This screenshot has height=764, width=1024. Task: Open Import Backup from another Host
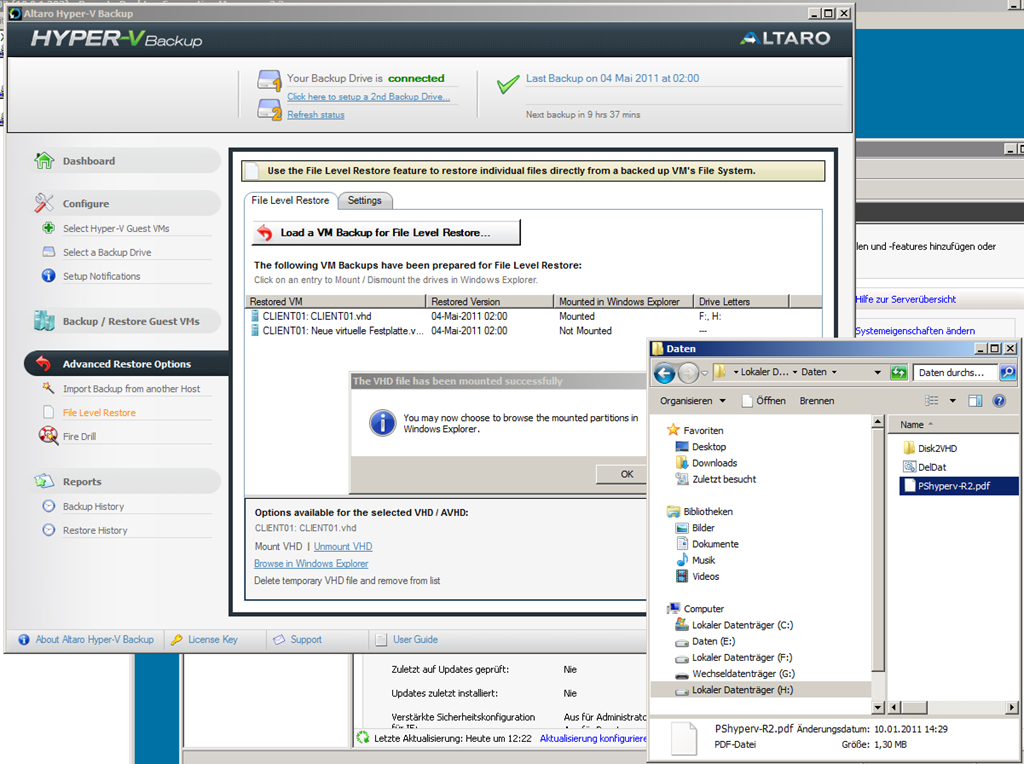[131, 389]
